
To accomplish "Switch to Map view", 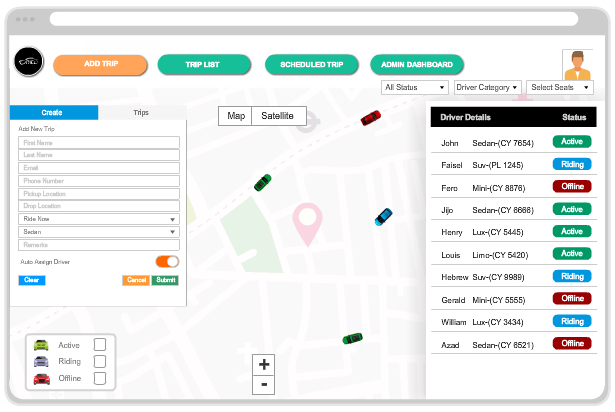I will 235,116.
